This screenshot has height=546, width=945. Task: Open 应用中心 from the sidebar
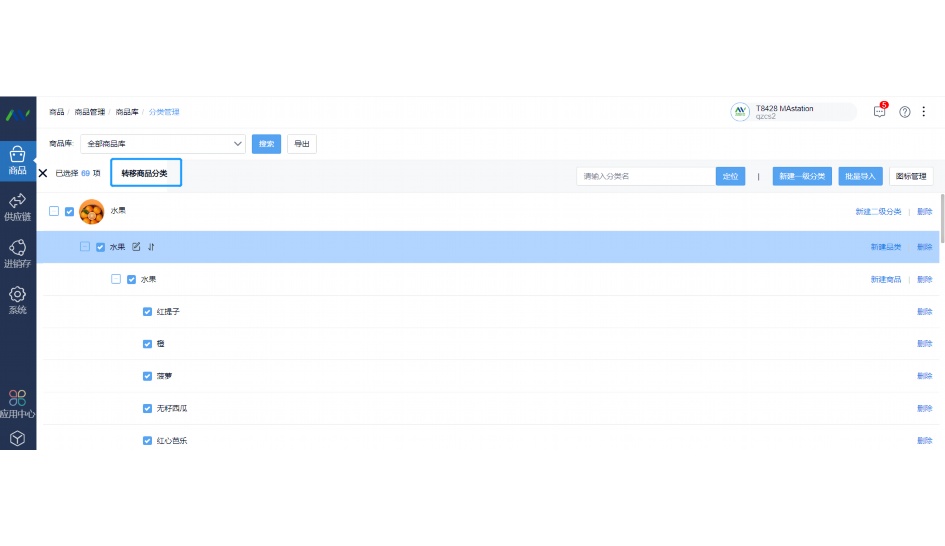tap(17, 404)
